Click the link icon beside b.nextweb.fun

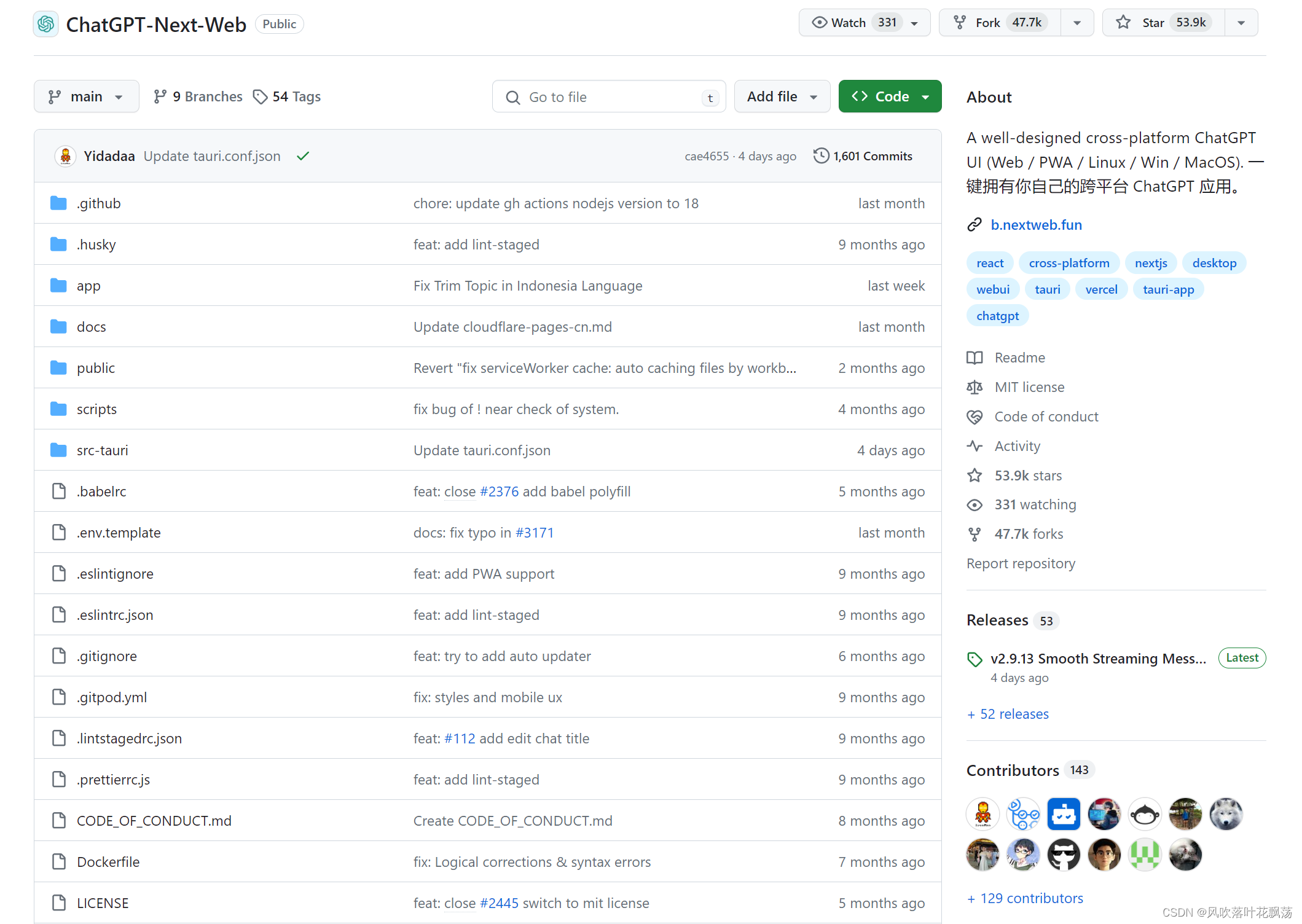[x=975, y=225]
